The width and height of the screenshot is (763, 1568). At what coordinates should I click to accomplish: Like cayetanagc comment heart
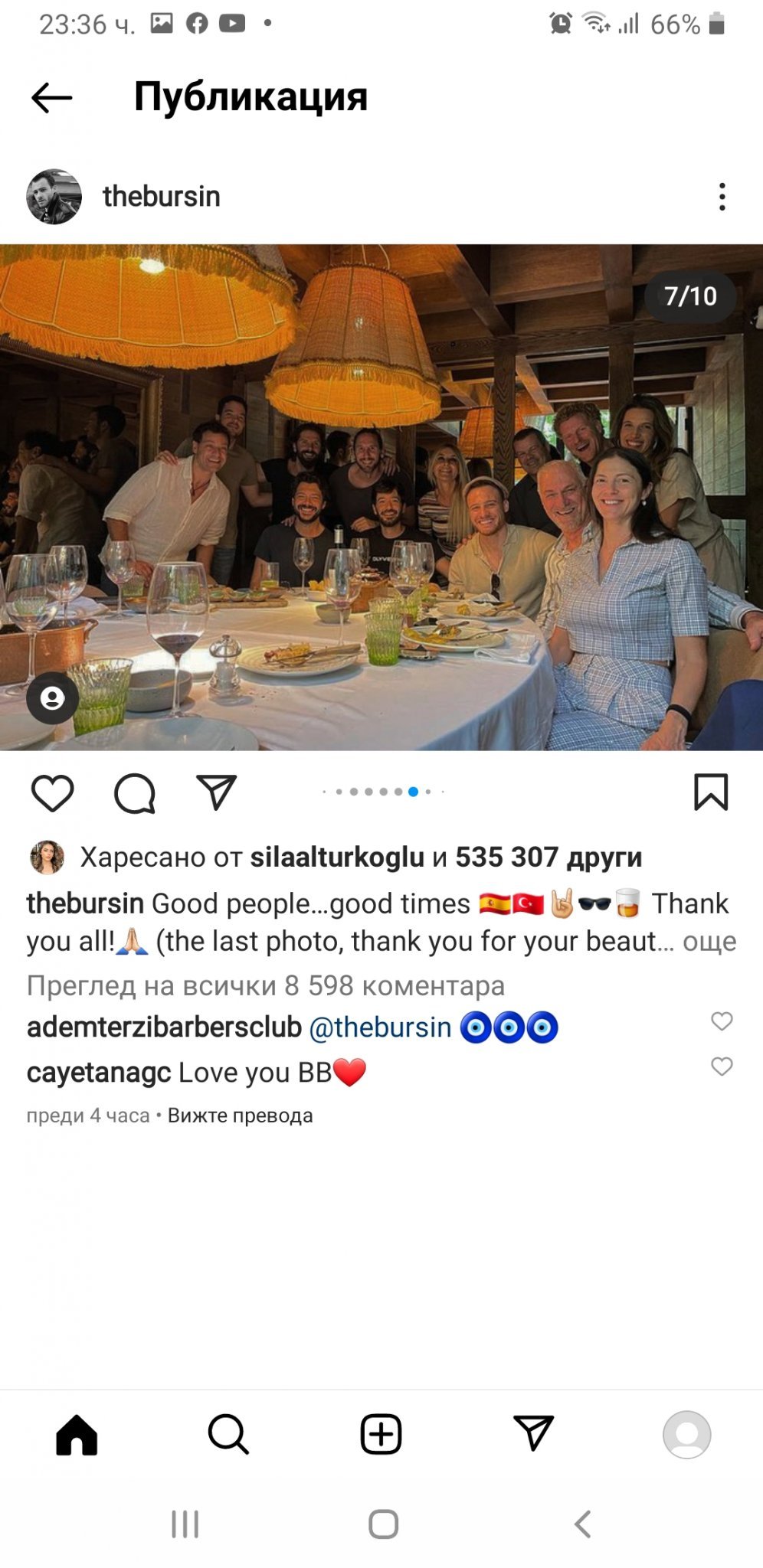tap(722, 1066)
